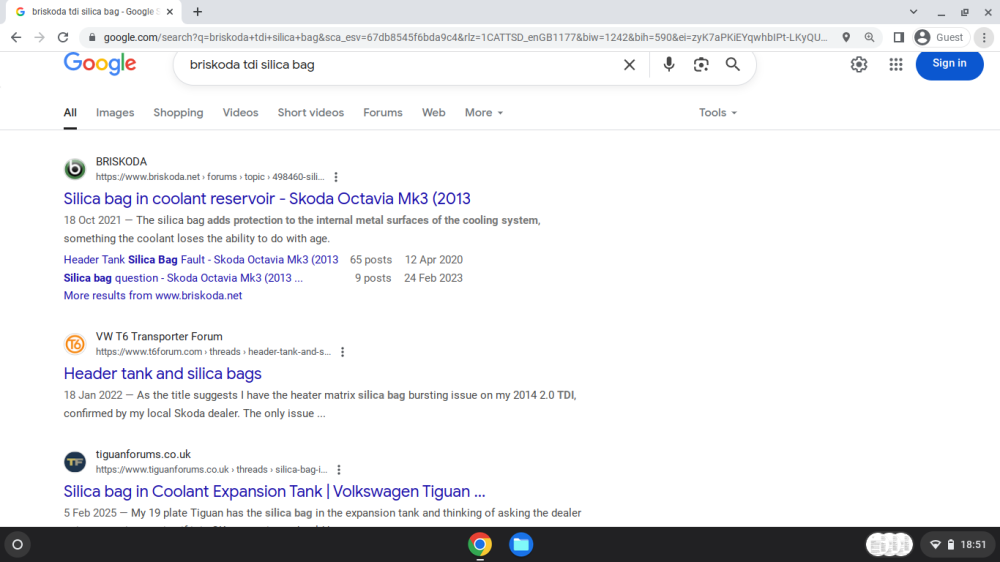Click Chrome icon in the shelf
This screenshot has width=1000, height=562.
coord(480,545)
